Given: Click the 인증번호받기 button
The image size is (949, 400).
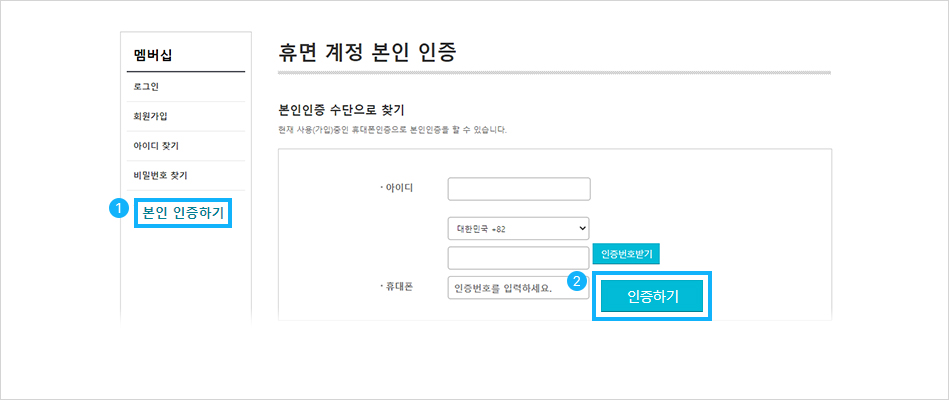Looking at the screenshot, I should click(626, 254).
